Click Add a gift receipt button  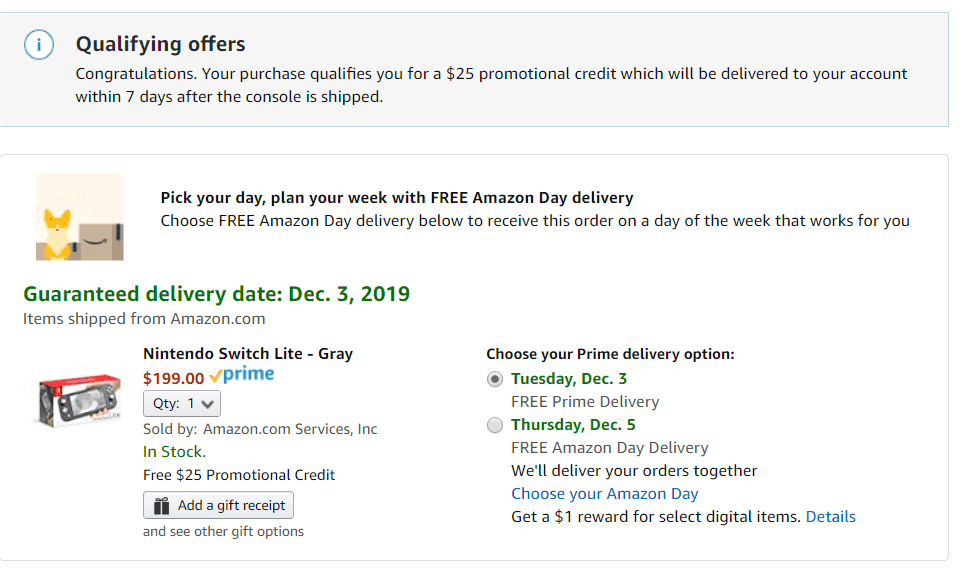(218, 505)
